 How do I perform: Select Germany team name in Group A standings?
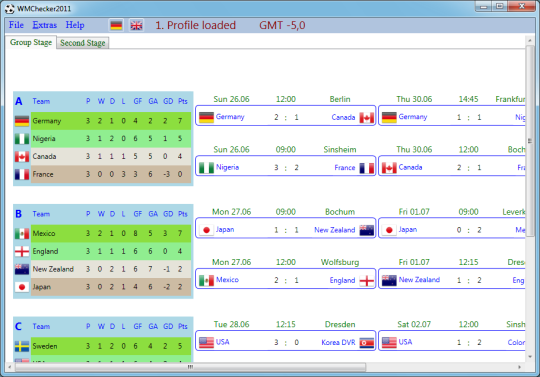coord(47,121)
